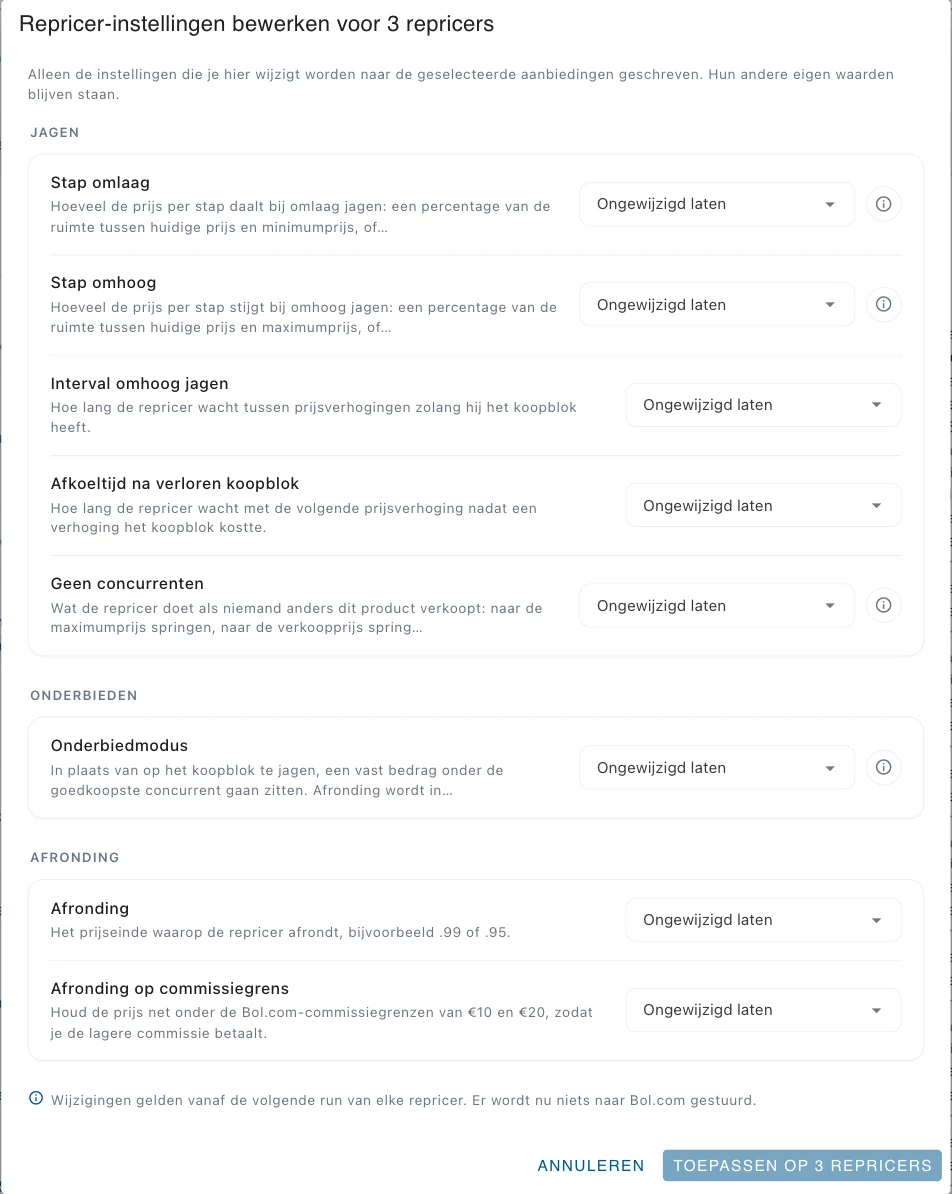Click the Afronding setting description text
The image size is (952, 1194).
click(280, 933)
